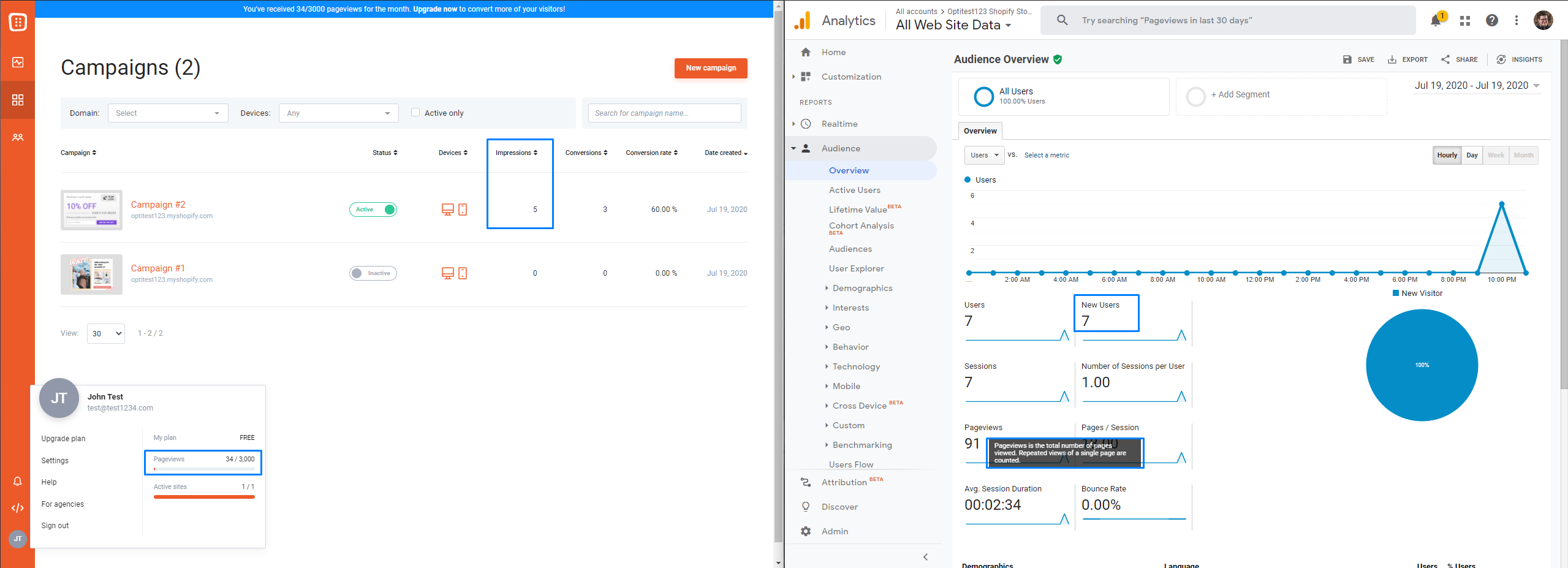Click Pageviews usage progress bar

tap(204, 469)
